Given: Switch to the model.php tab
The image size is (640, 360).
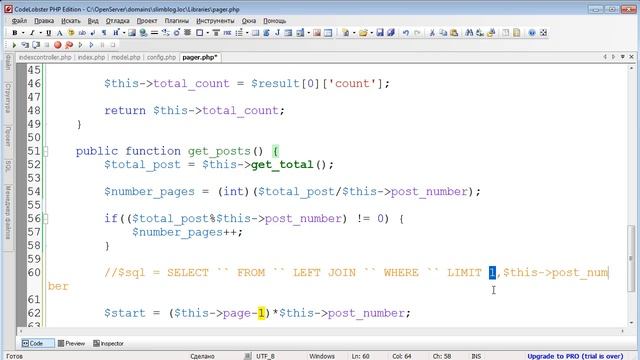Looking at the screenshot, I should [126, 58].
